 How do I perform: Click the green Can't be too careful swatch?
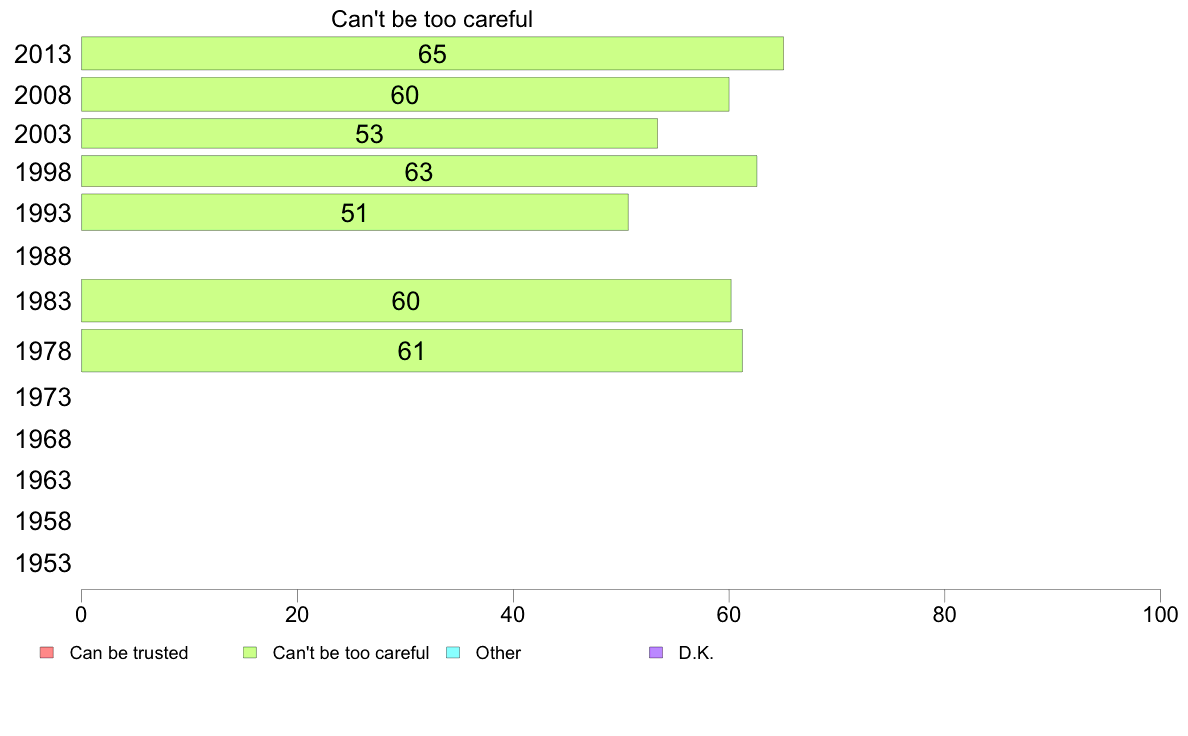[x=250, y=653]
